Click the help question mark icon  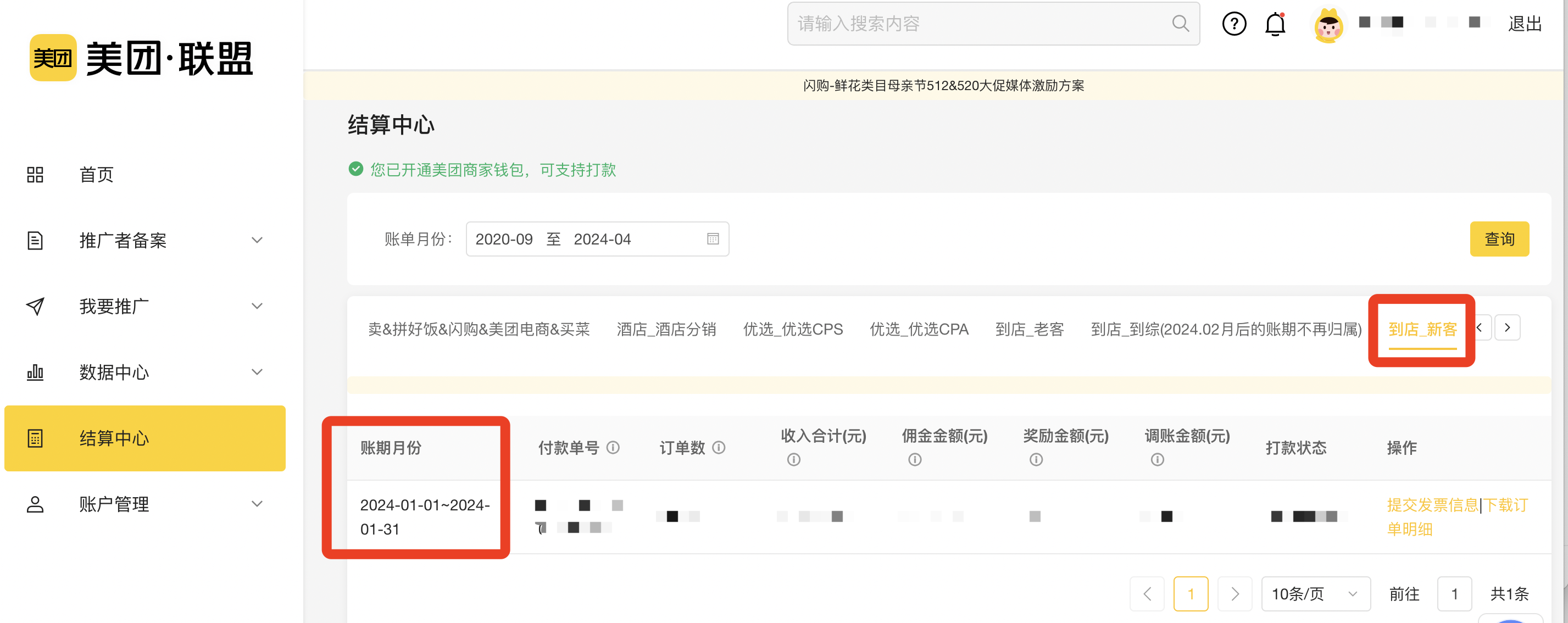(1234, 24)
